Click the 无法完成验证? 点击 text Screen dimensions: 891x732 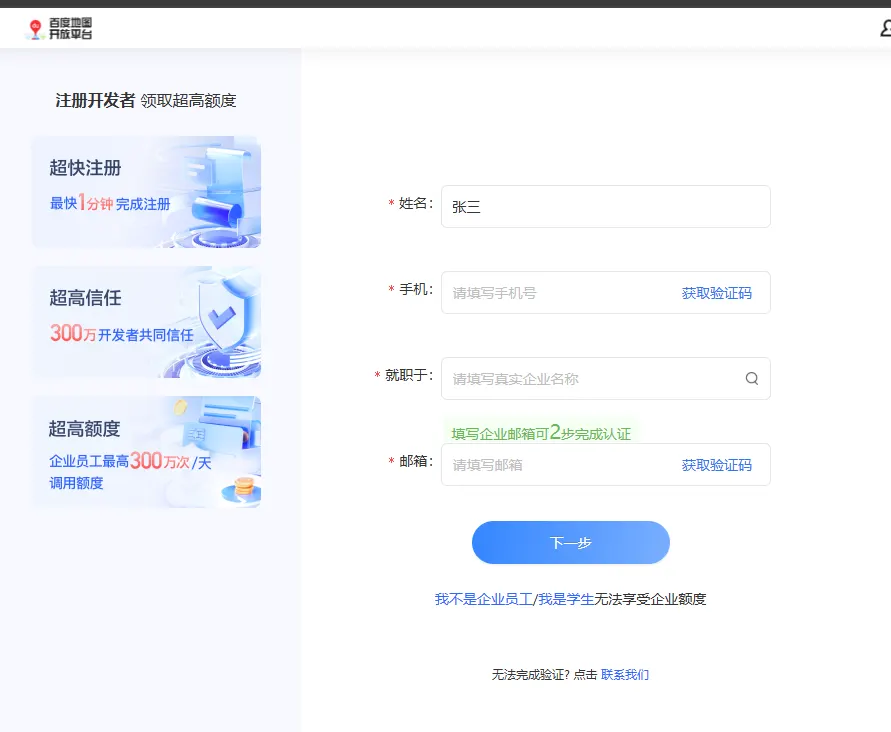click(544, 675)
